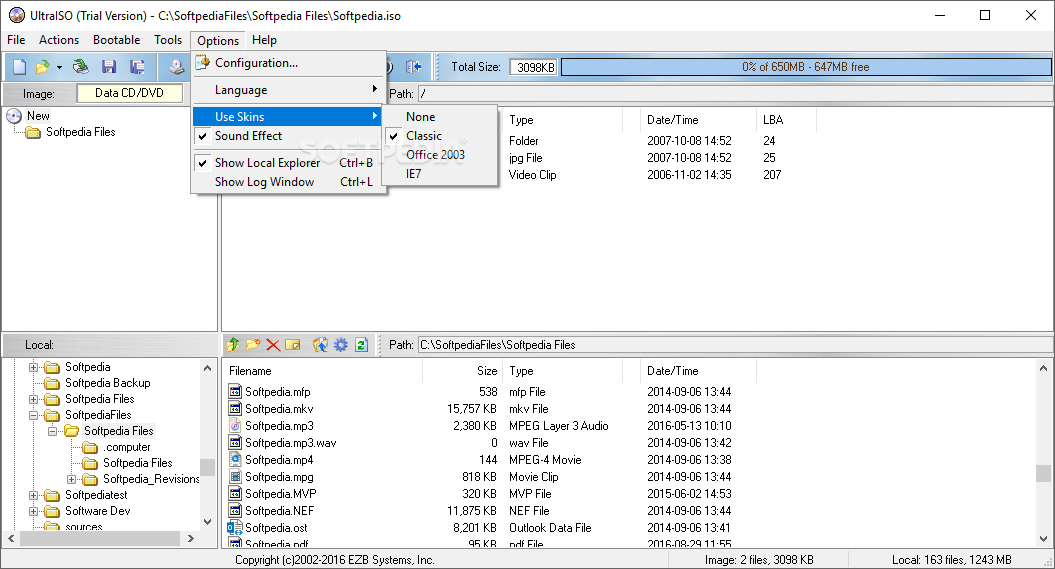Open the Bootable menu
The height and width of the screenshot is (569, 1055).
coord(116,40)
